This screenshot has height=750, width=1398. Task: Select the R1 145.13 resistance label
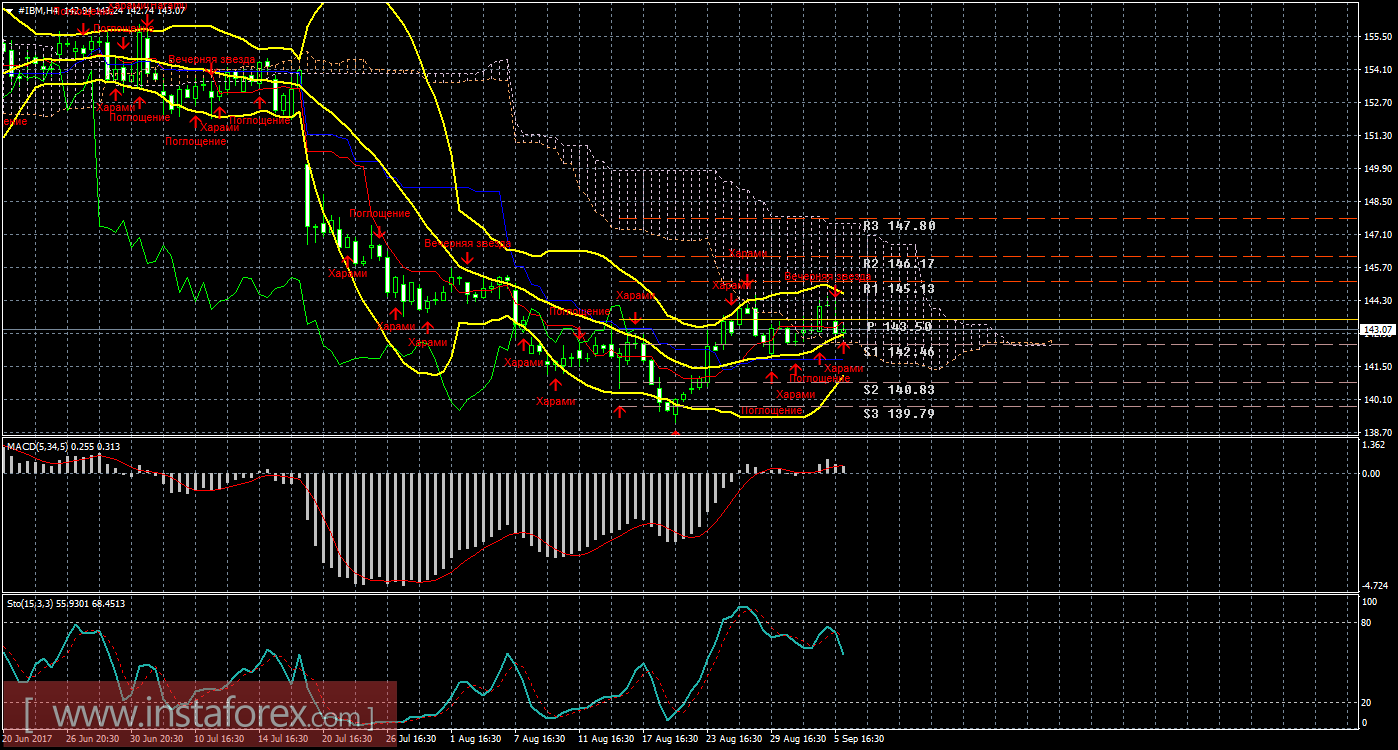point(899,289)
